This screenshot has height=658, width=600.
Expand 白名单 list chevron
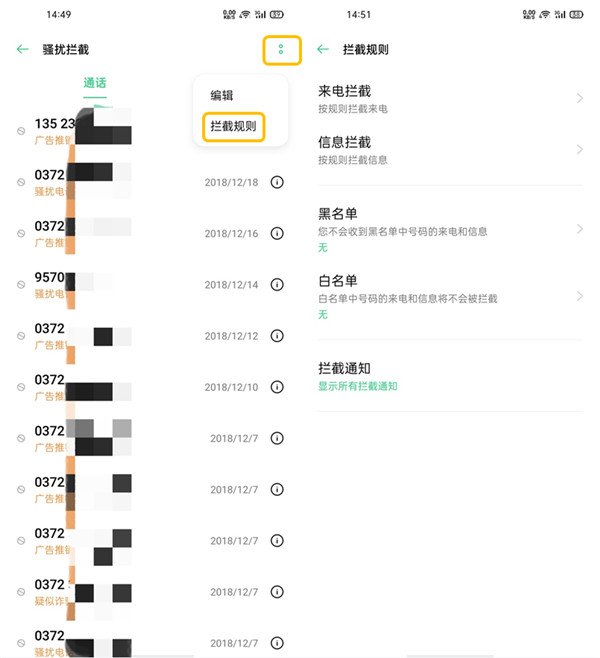580,296
